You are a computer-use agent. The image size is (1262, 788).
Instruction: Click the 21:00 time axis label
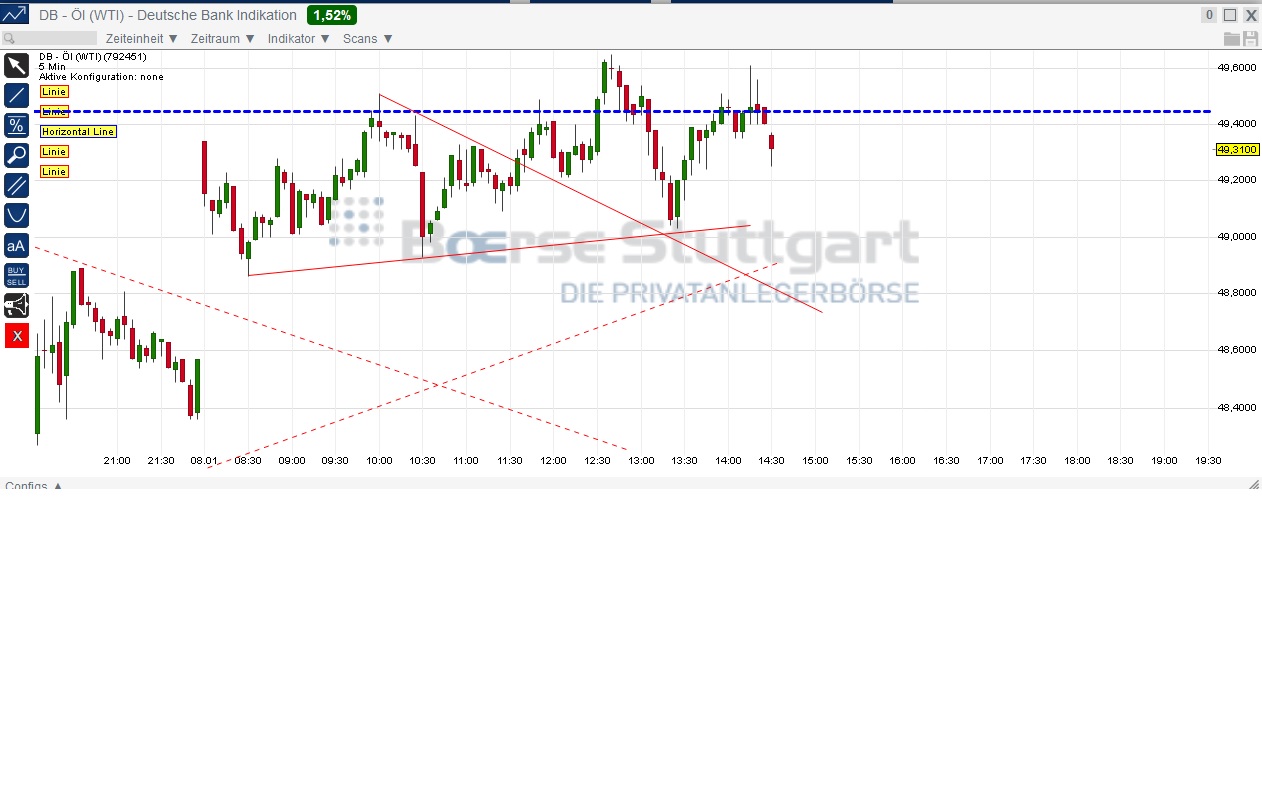(117, 460)
